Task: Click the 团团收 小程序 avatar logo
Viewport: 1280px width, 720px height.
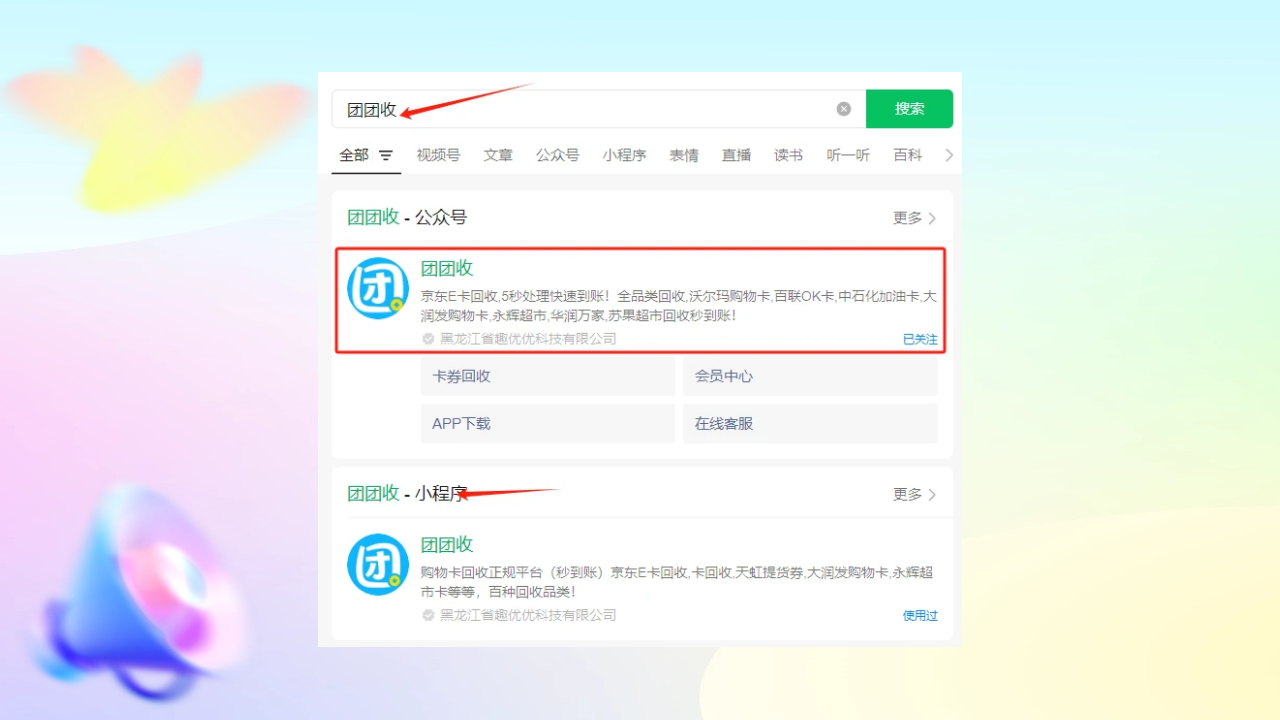Action: click(378, 564)
